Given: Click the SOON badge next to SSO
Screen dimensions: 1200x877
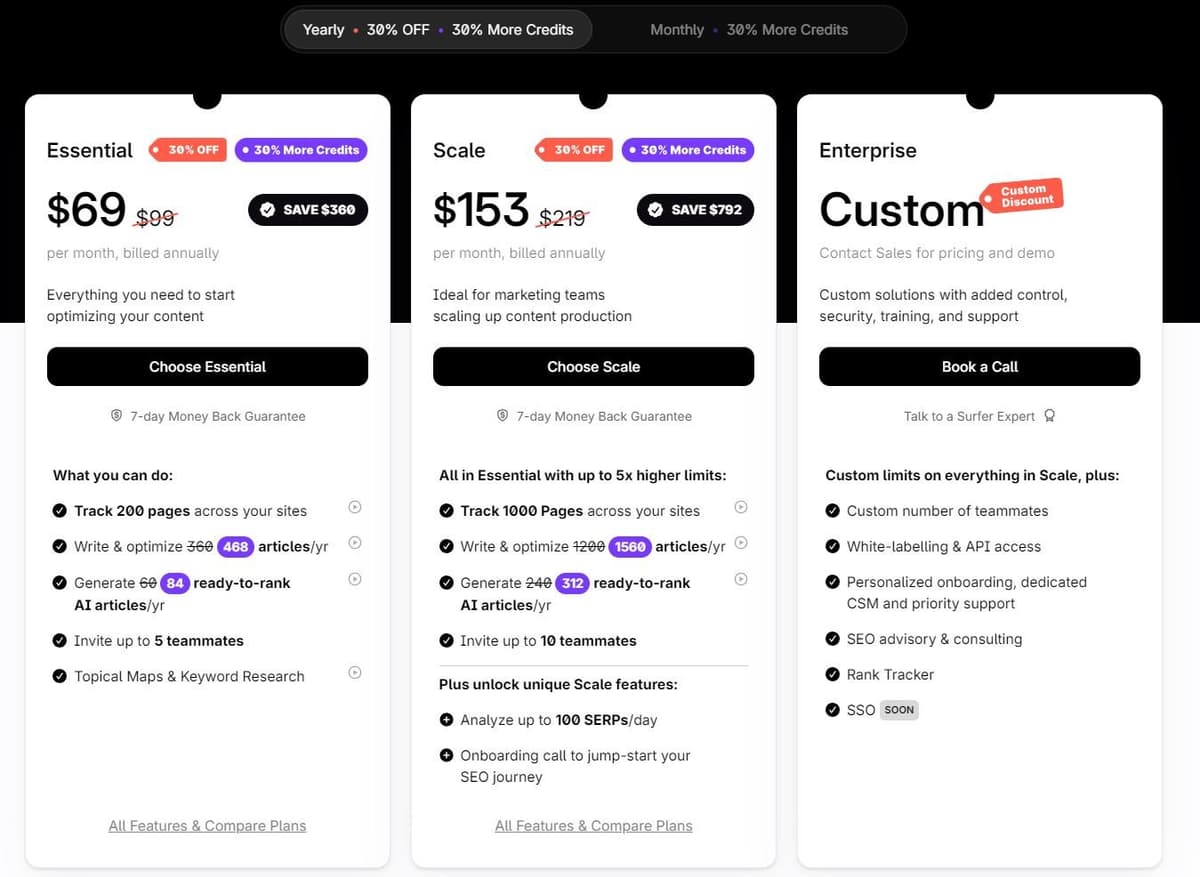Looking at the screenshot, I should coord(899,710).
